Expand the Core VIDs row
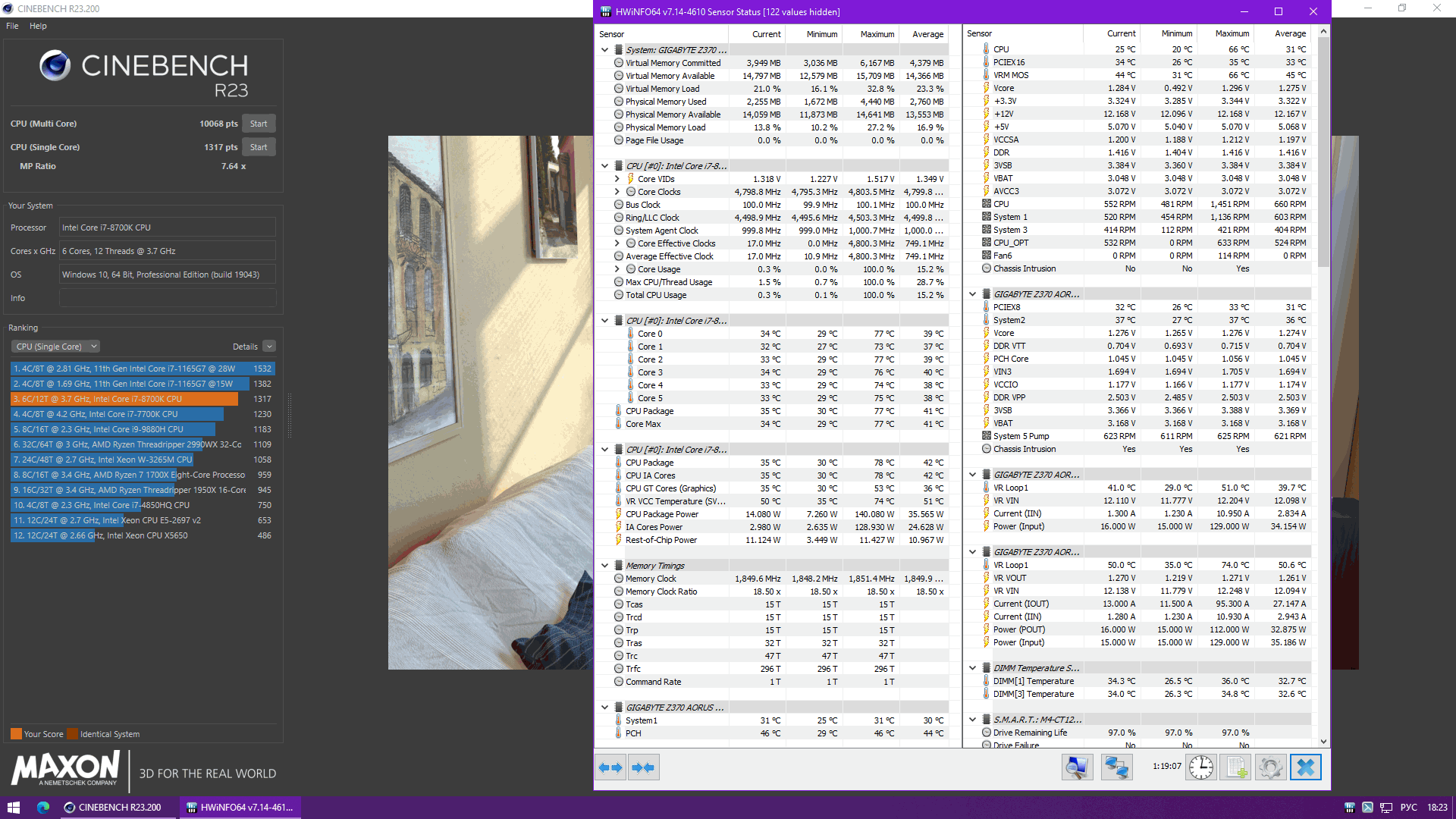 (x=617, y=179)
